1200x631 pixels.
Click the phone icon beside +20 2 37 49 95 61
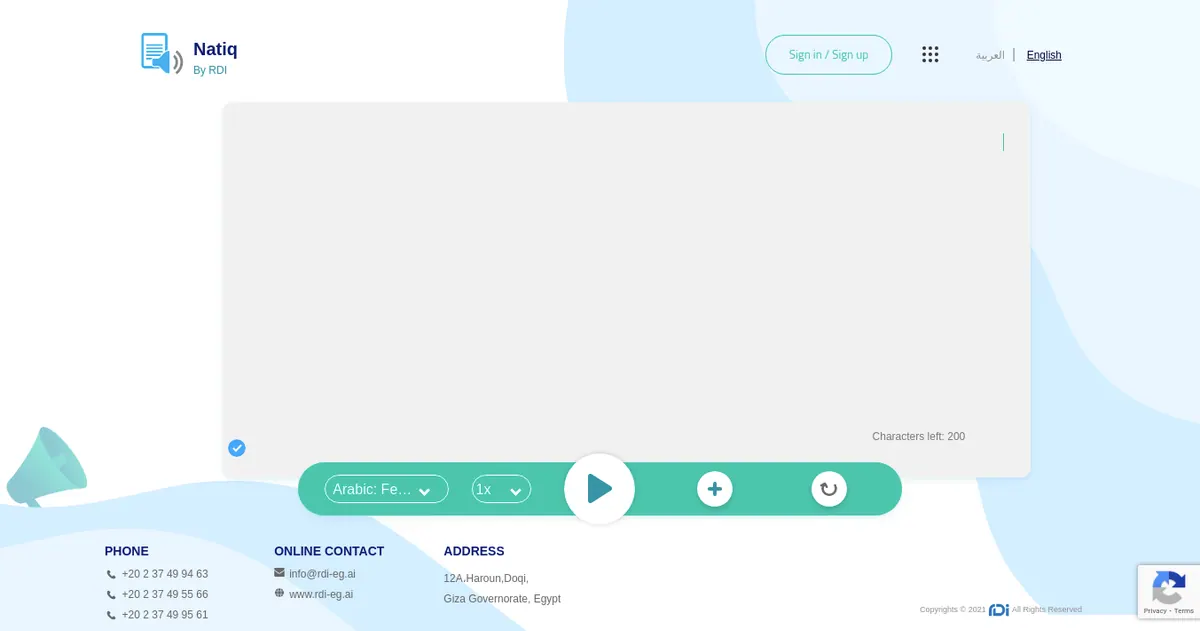pyautogui.click(x=111, y=616)
